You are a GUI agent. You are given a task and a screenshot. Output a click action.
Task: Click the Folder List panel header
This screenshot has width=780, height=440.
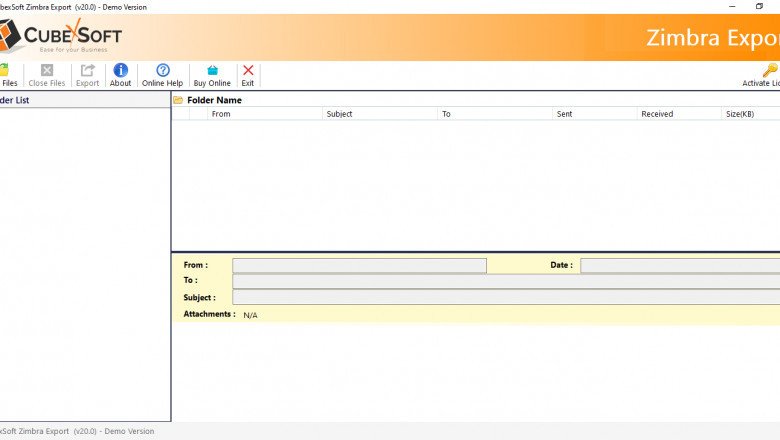pyautogui.click(x=85, y=100)
